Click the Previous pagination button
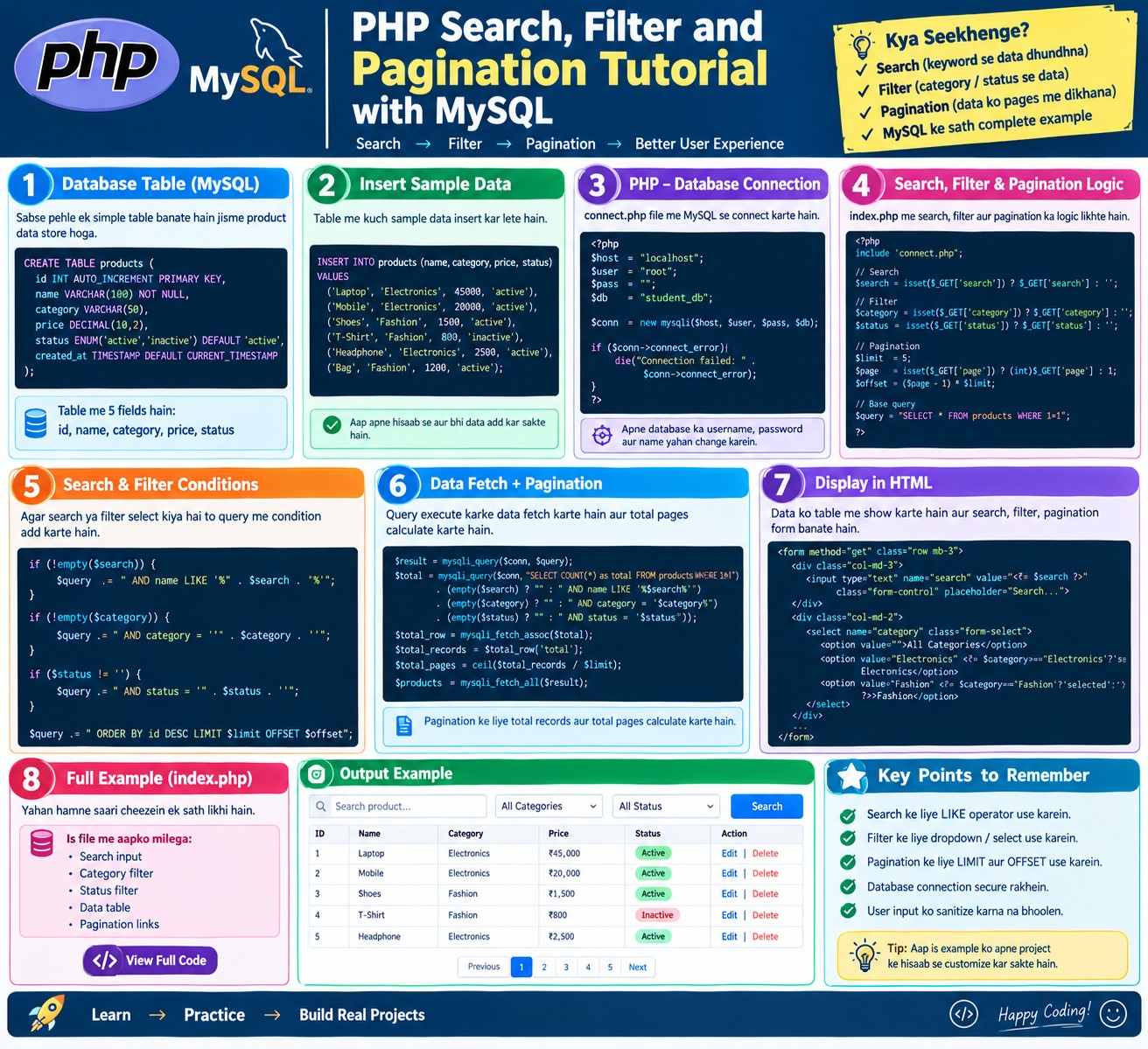 (484, 967)
